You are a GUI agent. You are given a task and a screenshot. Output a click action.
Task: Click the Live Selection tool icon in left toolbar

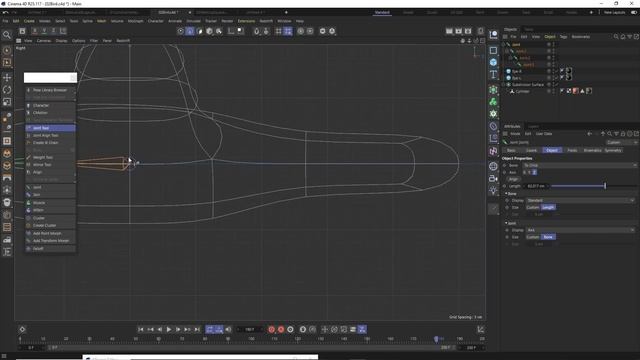7,50
